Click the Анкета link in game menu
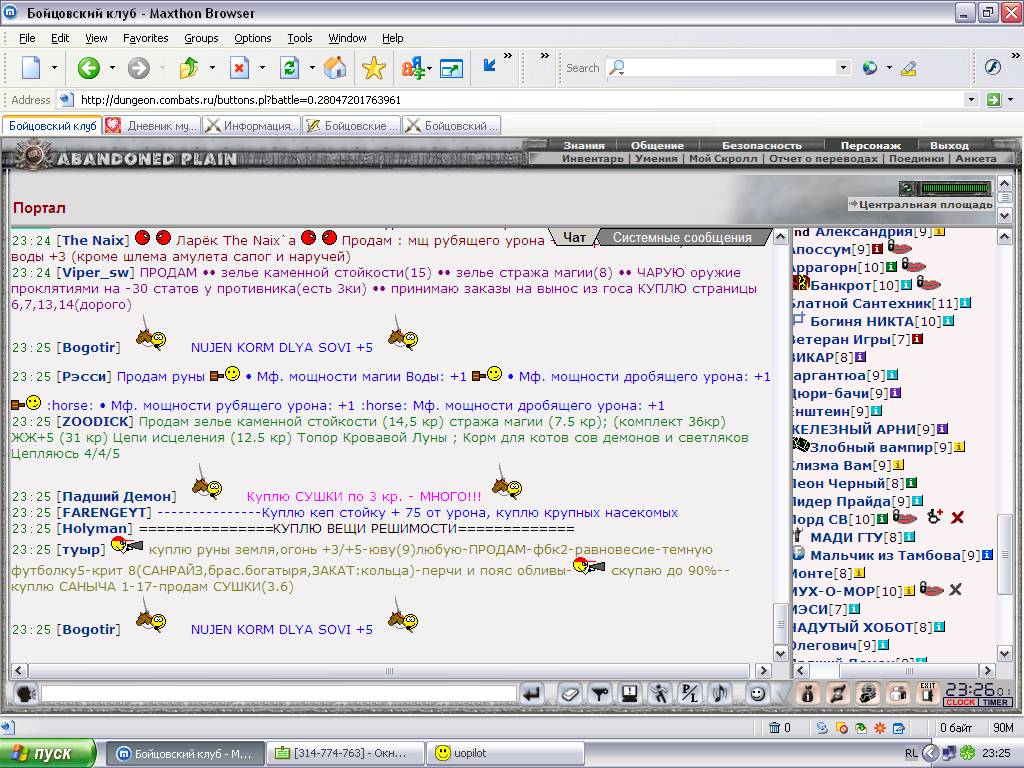The image size is (1024, 768). tap(976, 159)
